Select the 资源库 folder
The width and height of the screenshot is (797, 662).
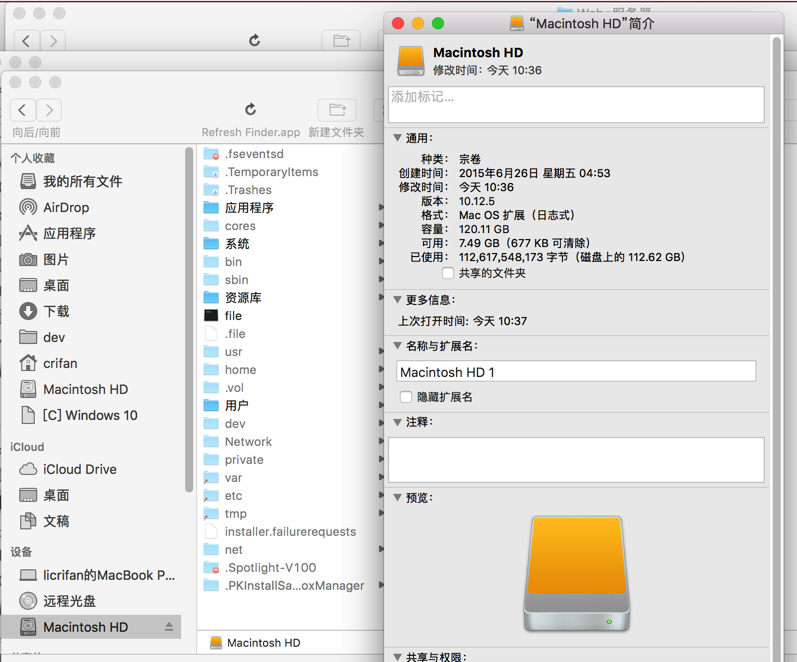(x=232, y=297)
